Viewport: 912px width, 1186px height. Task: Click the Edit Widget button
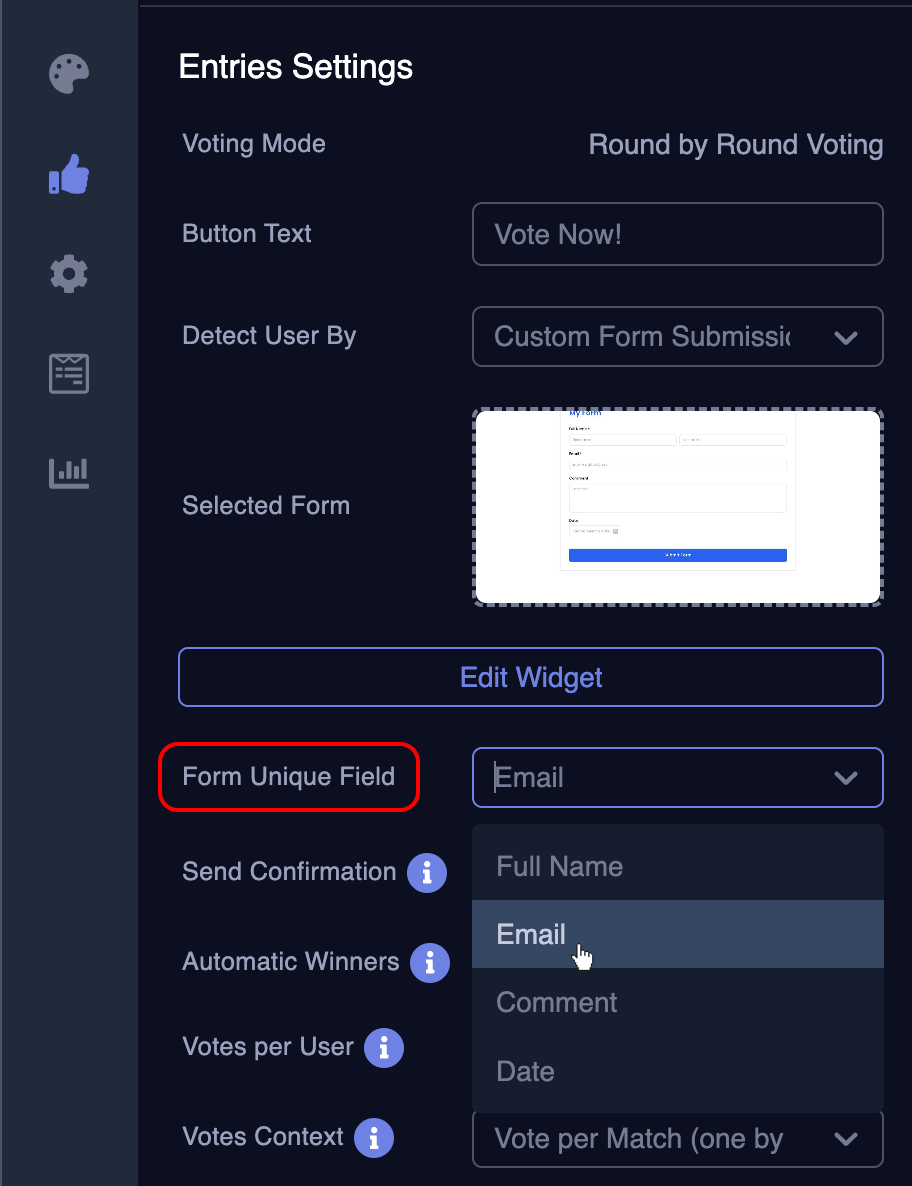(x=530, y=677)
